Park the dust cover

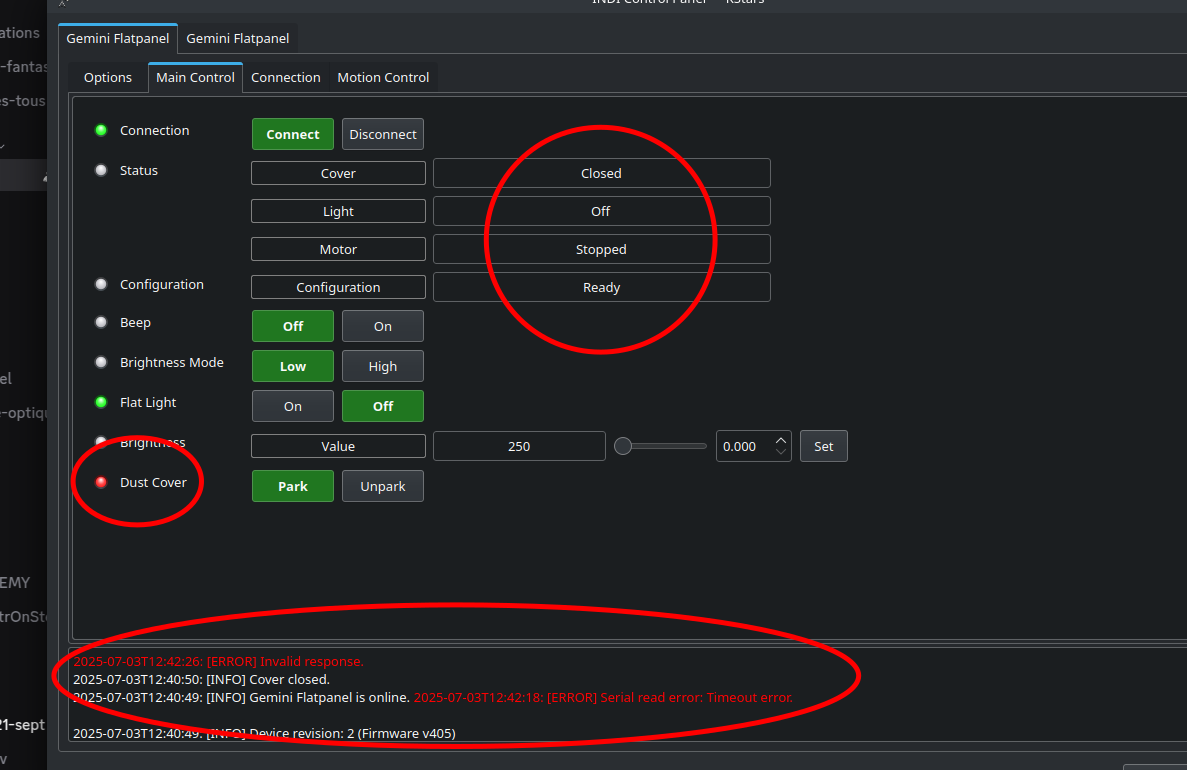pos(293,486)
